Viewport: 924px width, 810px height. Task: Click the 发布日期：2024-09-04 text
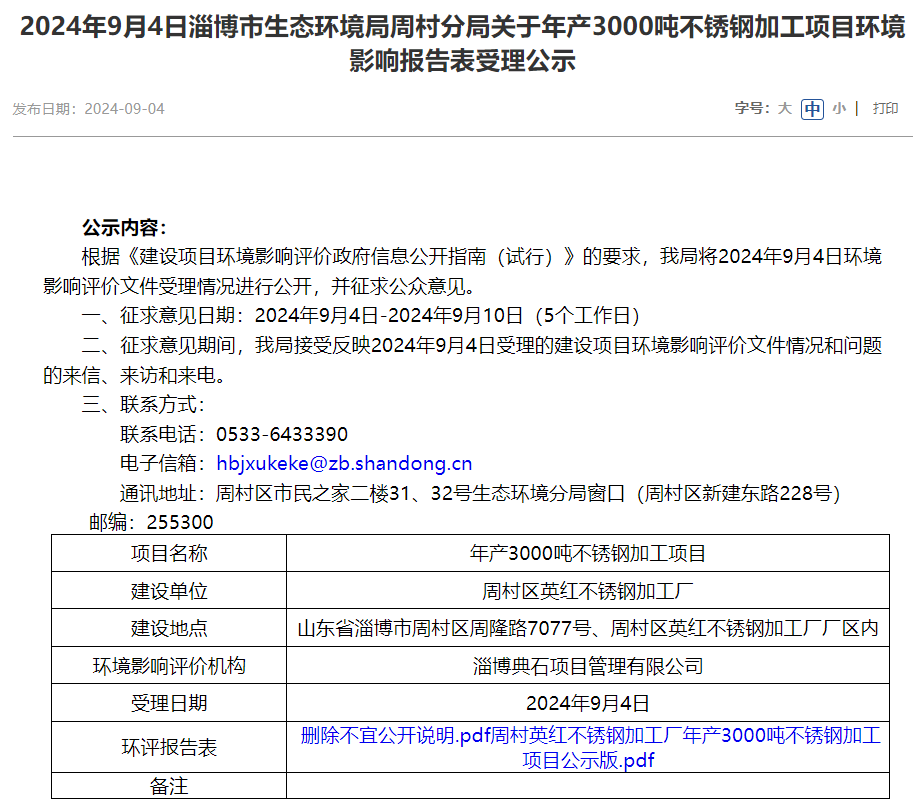[88, 109]
